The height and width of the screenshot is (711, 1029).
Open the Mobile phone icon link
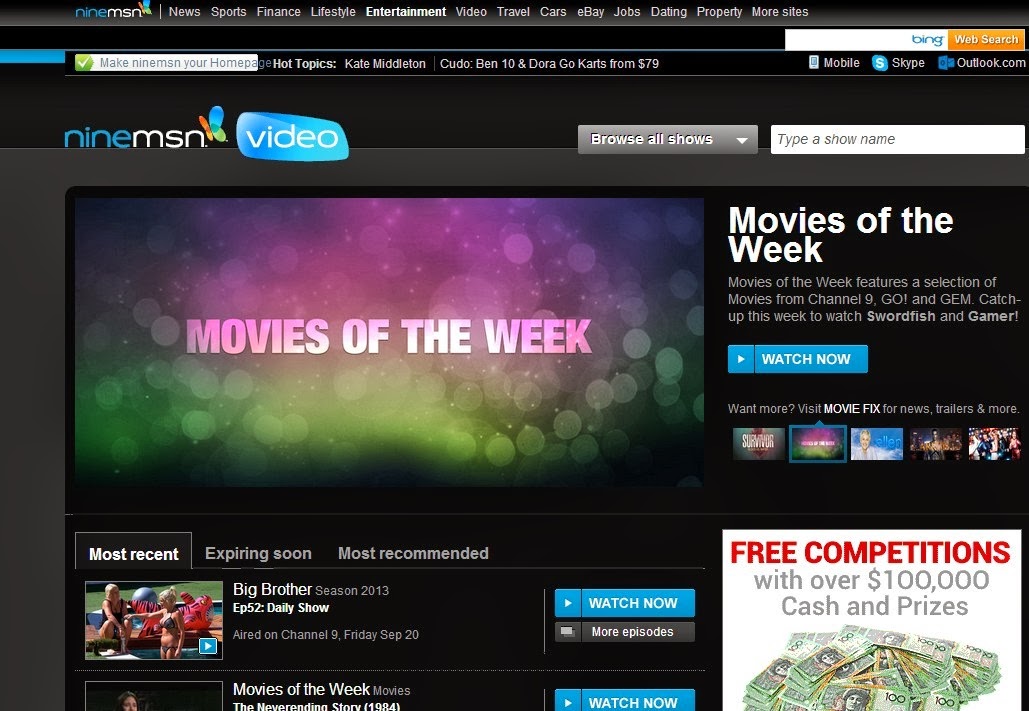point(814,62)
